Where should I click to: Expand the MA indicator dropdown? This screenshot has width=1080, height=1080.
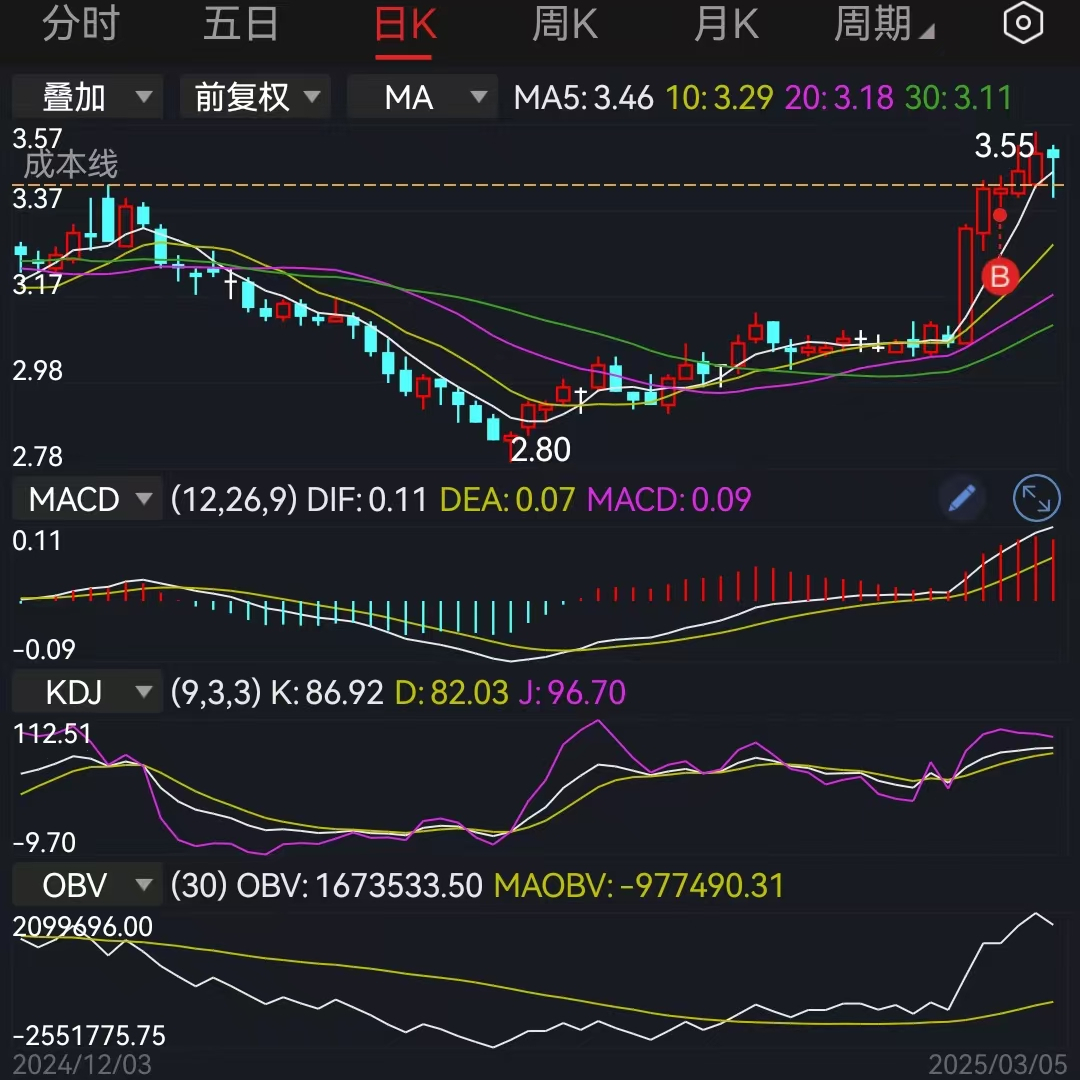click(422, 96)
